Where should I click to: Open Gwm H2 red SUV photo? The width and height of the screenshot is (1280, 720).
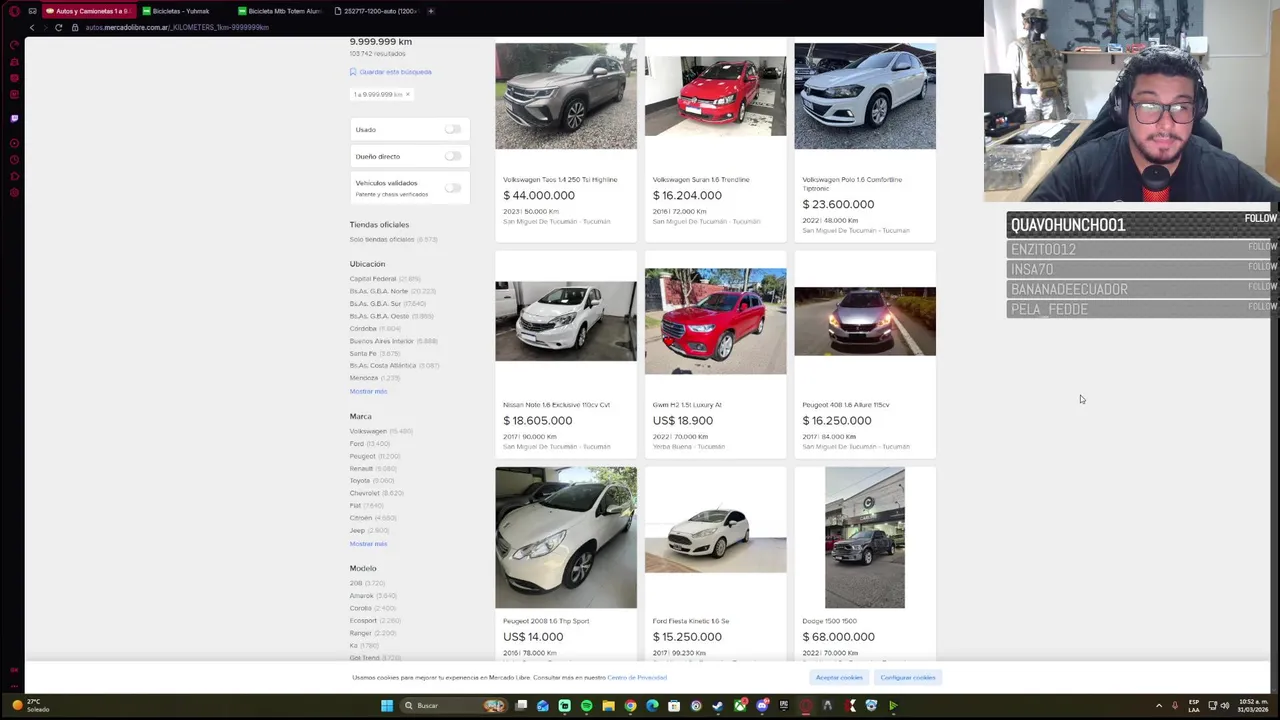coord(715,321)
